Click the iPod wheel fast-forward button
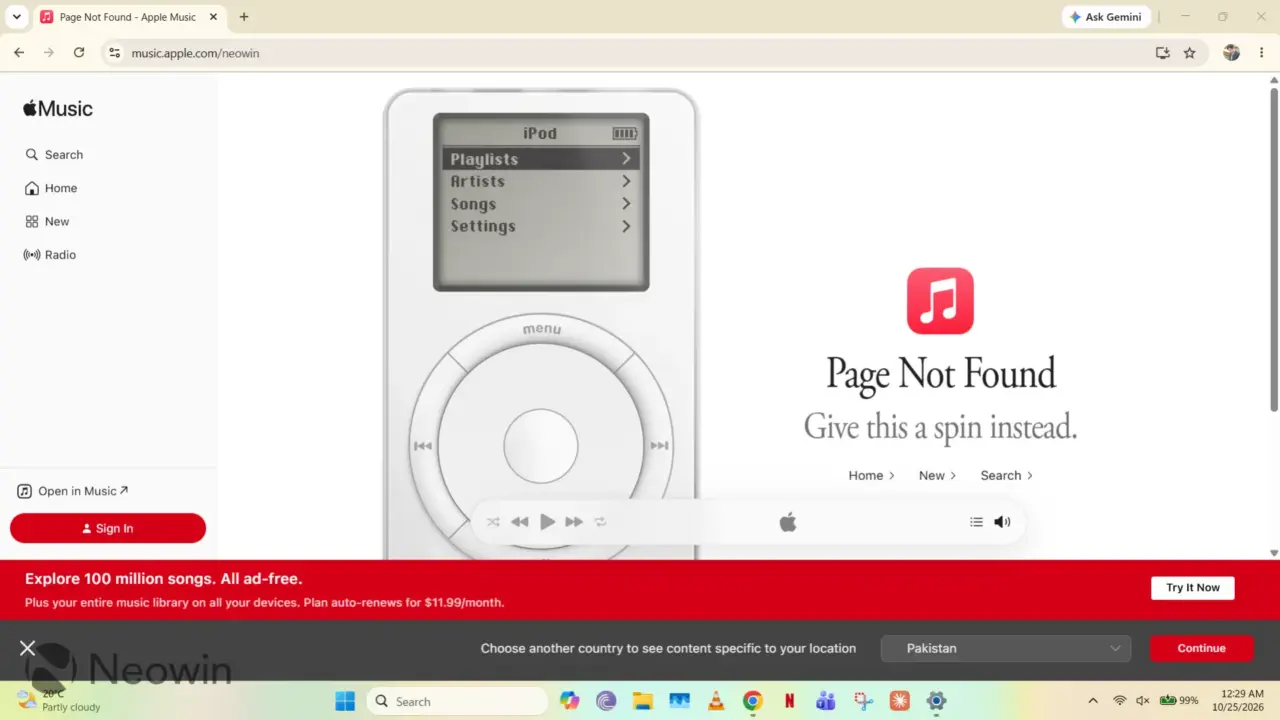The image size is (1280, 720). 659,446
